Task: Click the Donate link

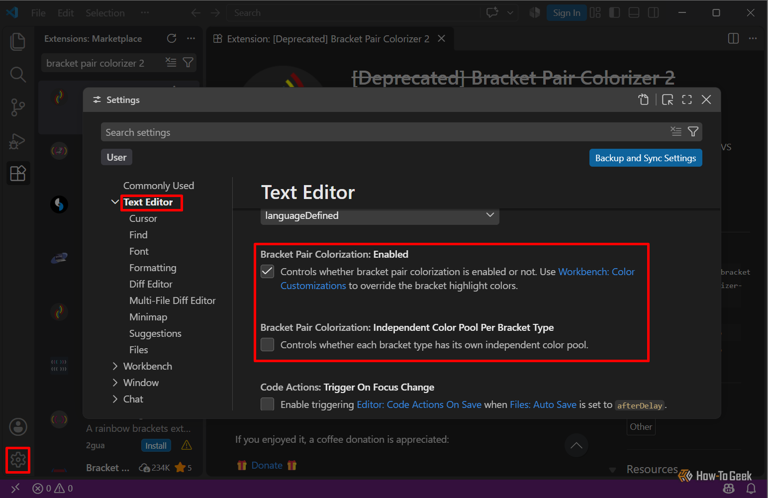Action: [x=266, y=465]
